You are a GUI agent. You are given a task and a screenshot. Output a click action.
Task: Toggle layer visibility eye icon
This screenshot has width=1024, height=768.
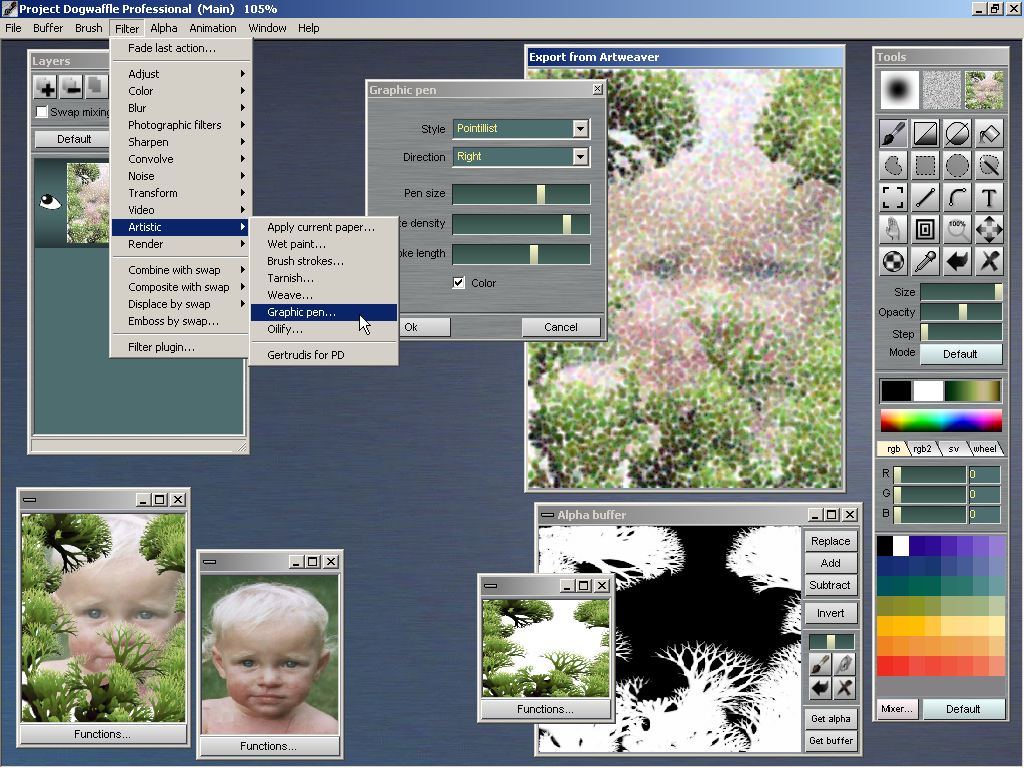pyautogui.click(x=49, y=202)
